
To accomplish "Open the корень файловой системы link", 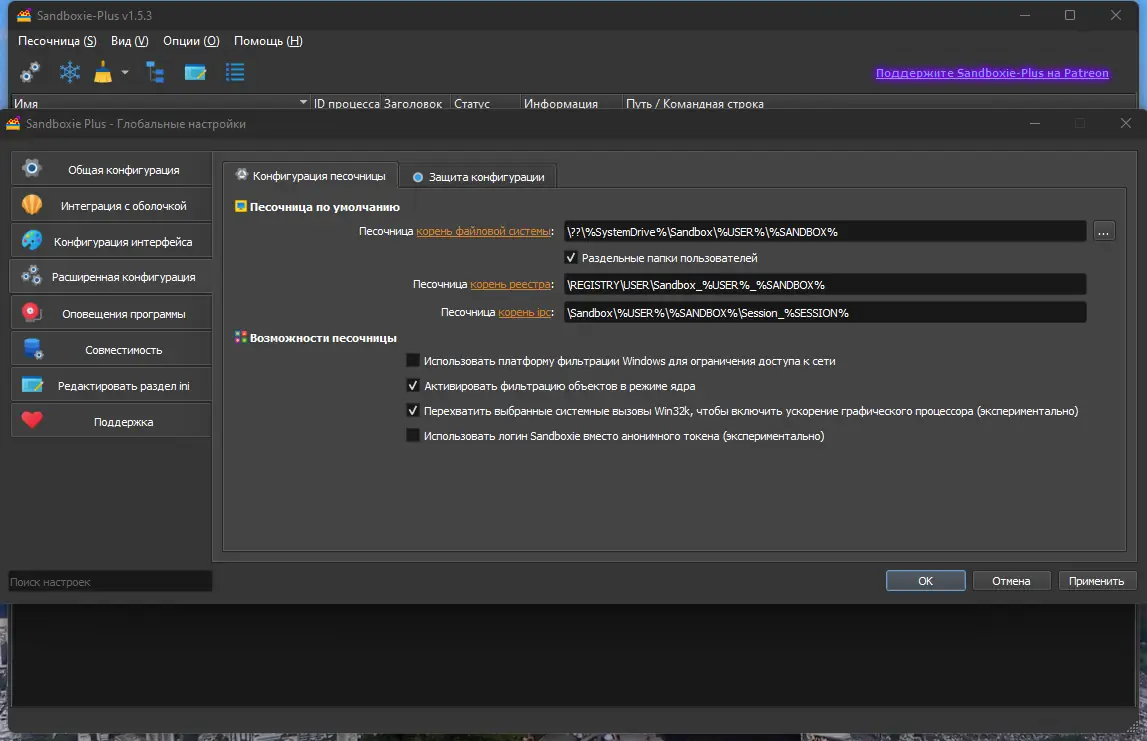I will (484, 231).
